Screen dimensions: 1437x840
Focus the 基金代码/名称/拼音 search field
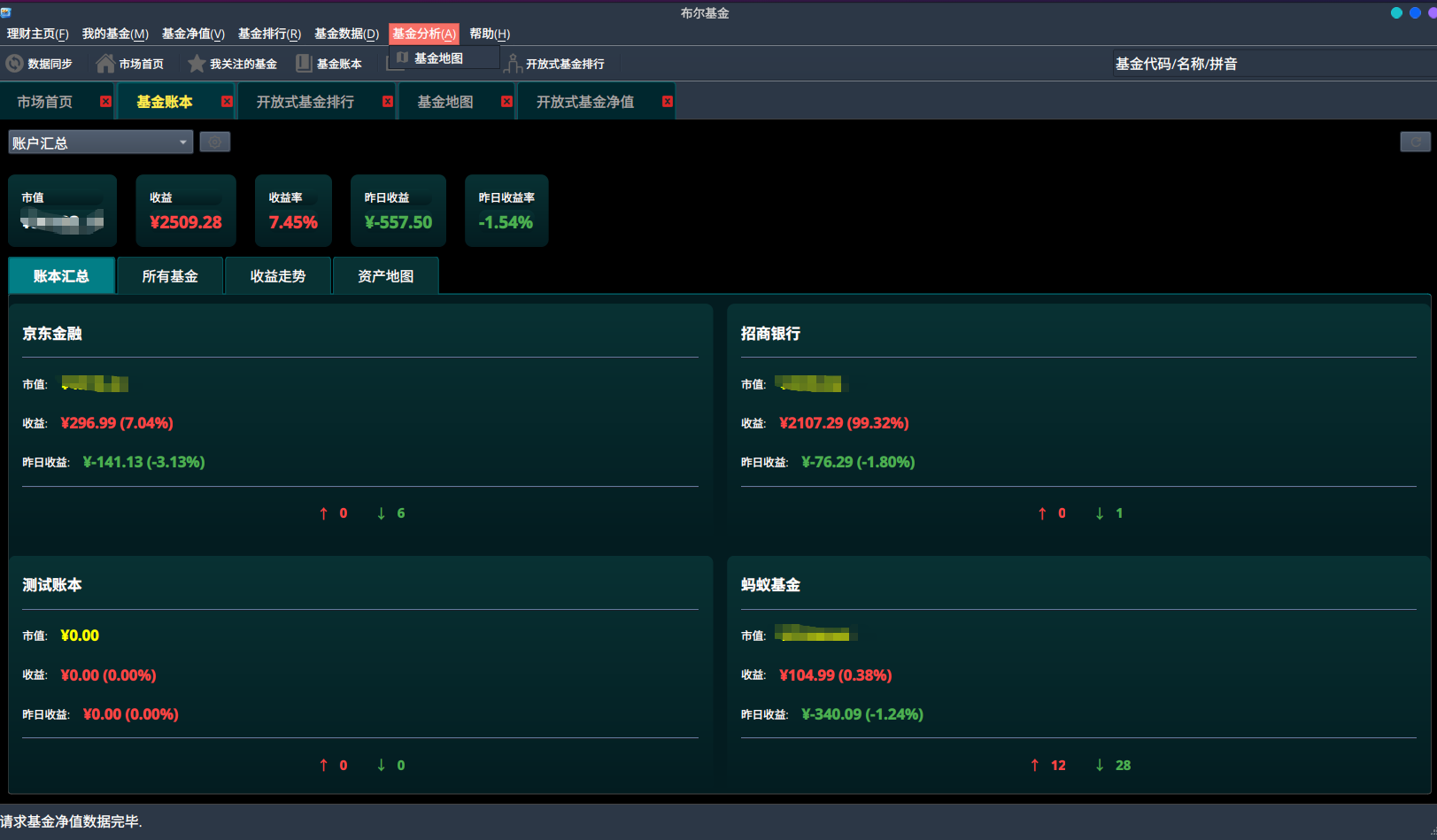tap(1273, 64)
